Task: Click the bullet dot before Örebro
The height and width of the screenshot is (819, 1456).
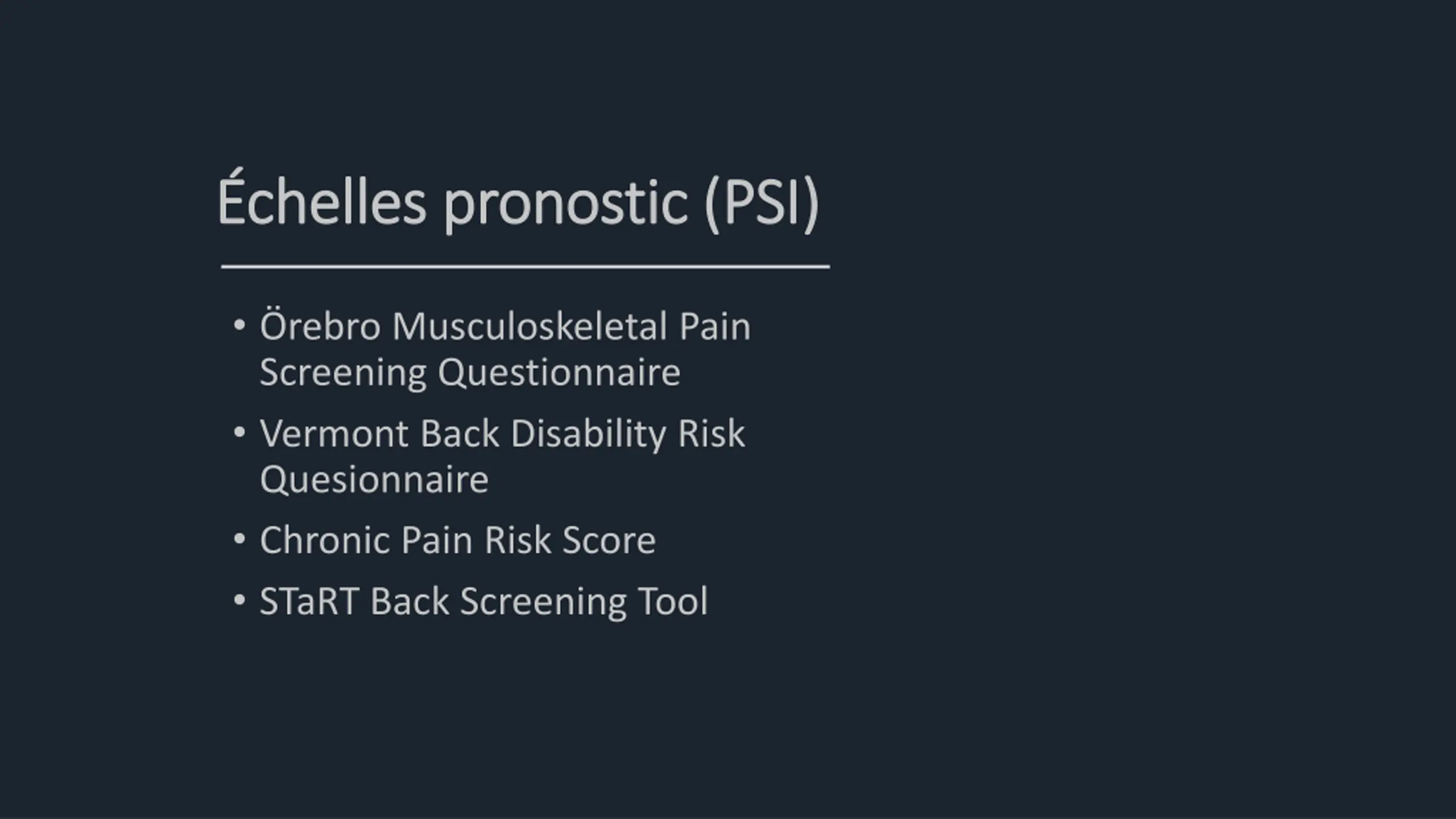Action: pos(239,326)
